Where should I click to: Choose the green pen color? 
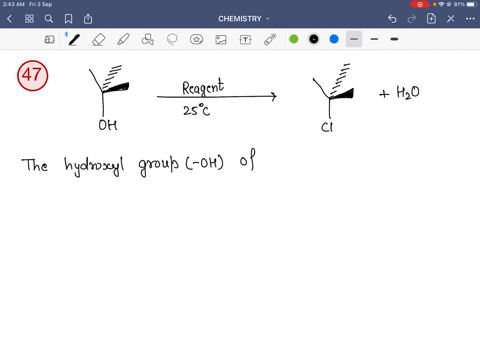pyautogui.click(x=294, y=39)
